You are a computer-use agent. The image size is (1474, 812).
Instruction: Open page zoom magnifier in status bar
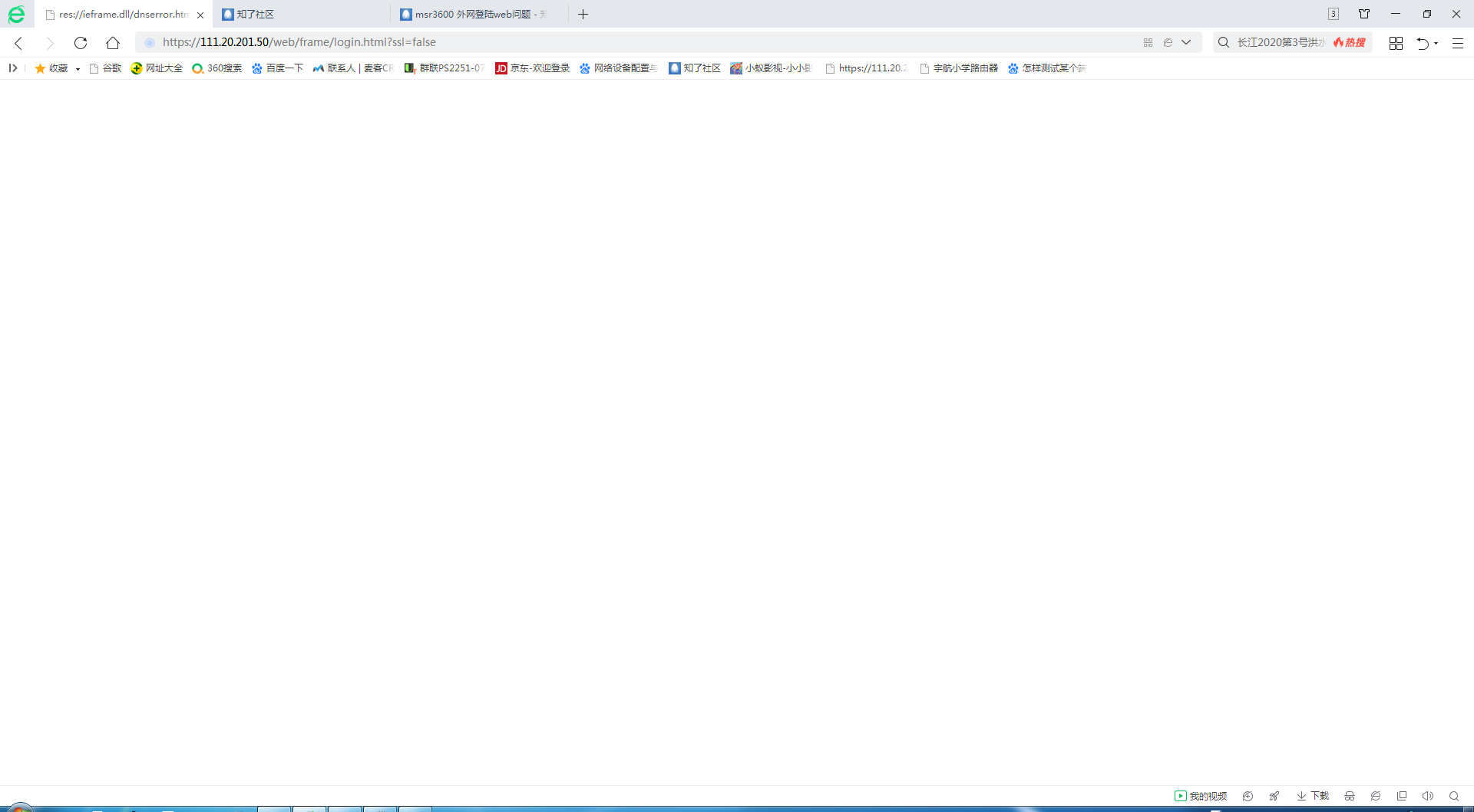click(x=1454, y=796)
